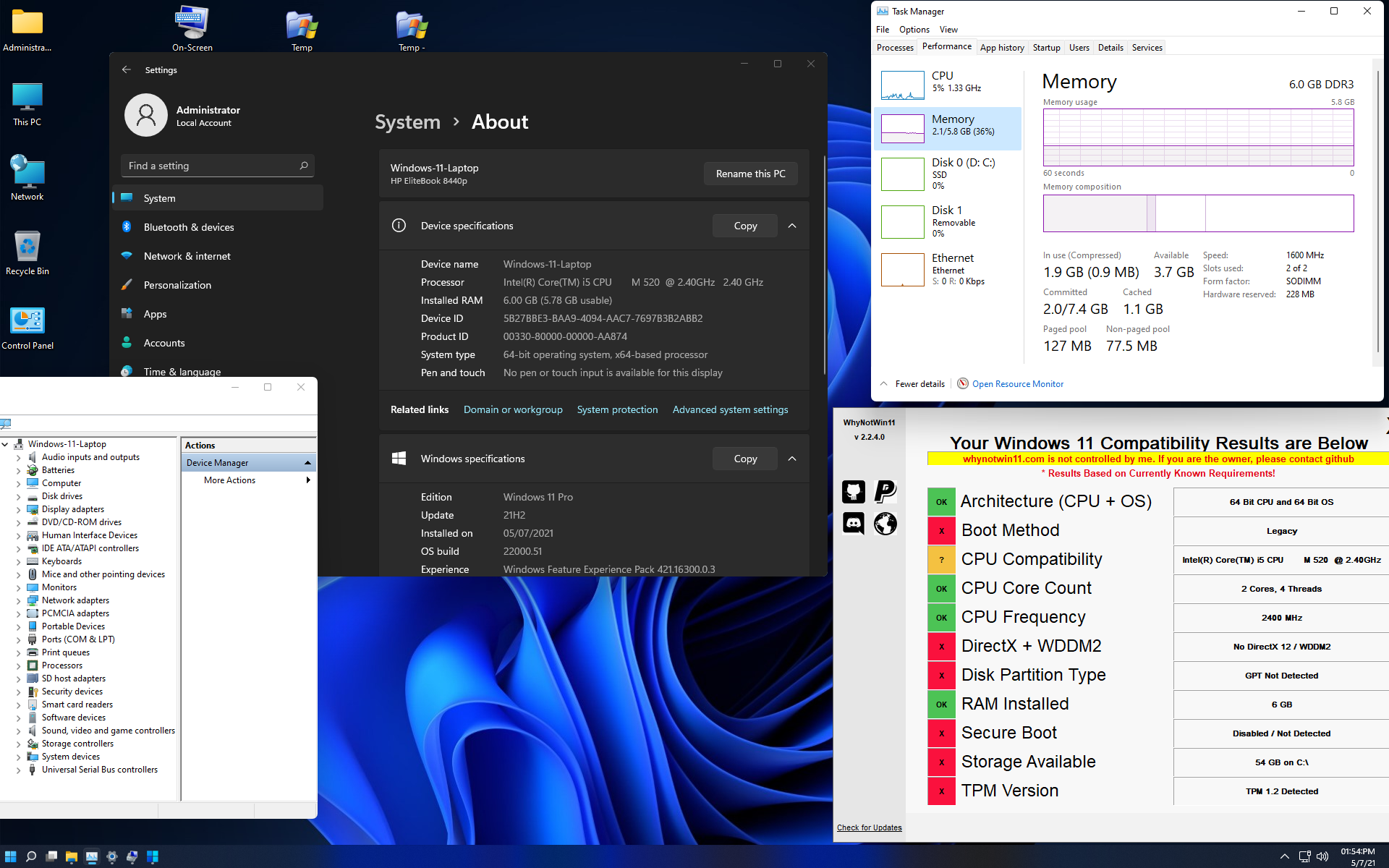
Task: Copy the Device specifications
Action: tap(745, 226)
